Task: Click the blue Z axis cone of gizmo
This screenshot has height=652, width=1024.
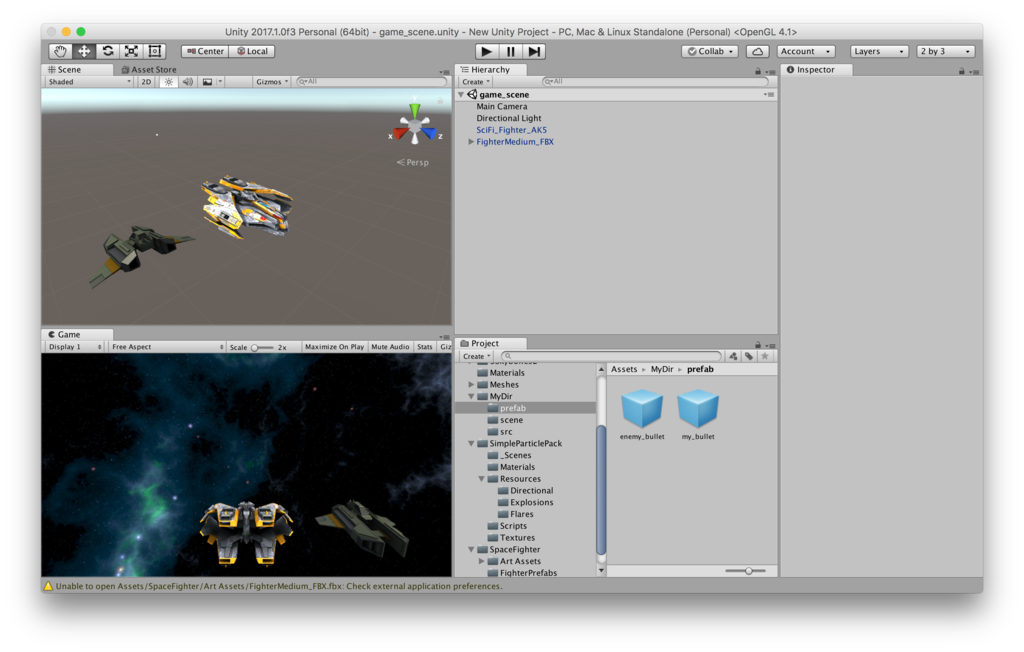Action: [x=429, y=133]
